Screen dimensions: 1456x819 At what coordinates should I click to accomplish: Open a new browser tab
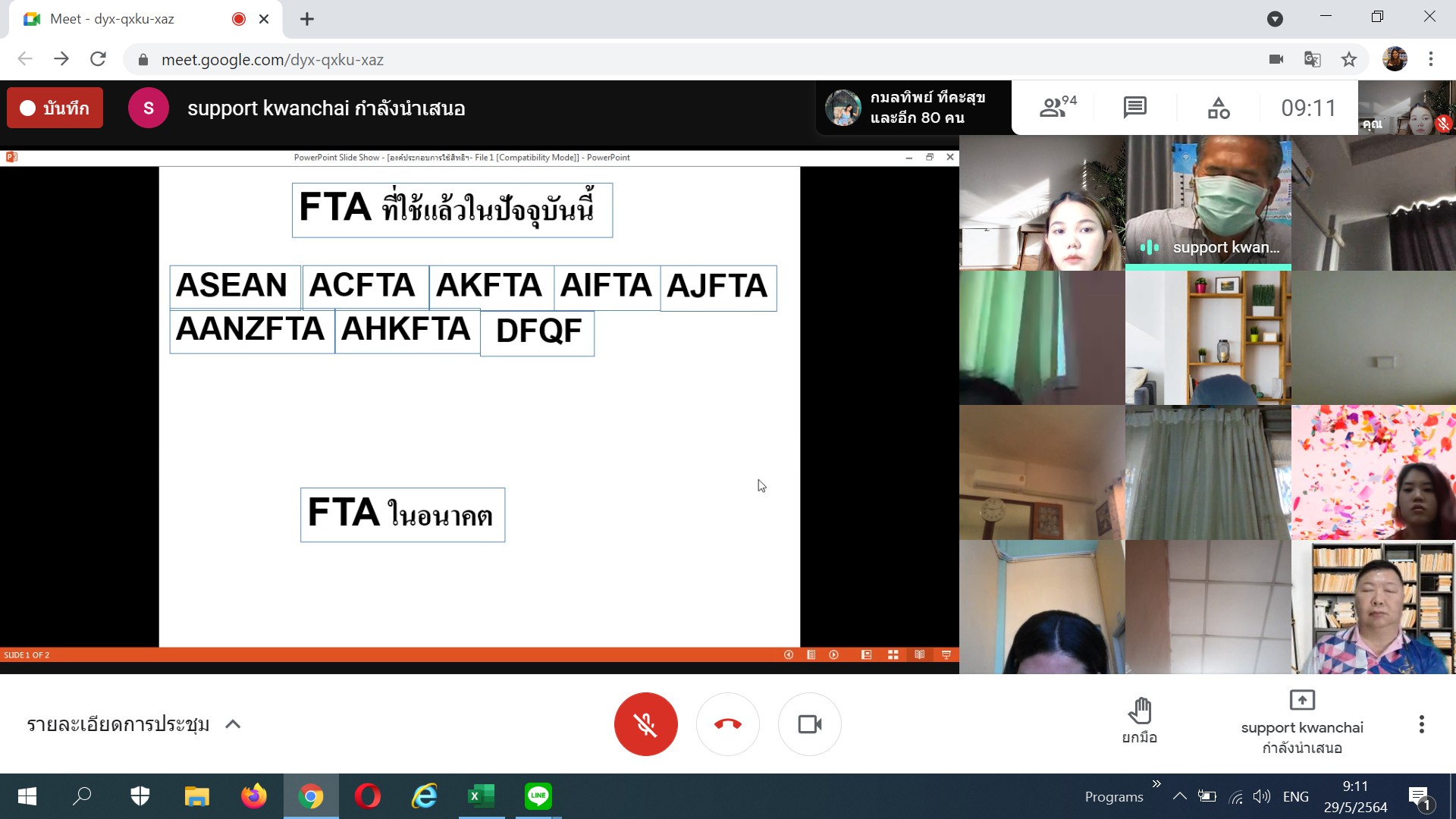(x=306, y=19)
